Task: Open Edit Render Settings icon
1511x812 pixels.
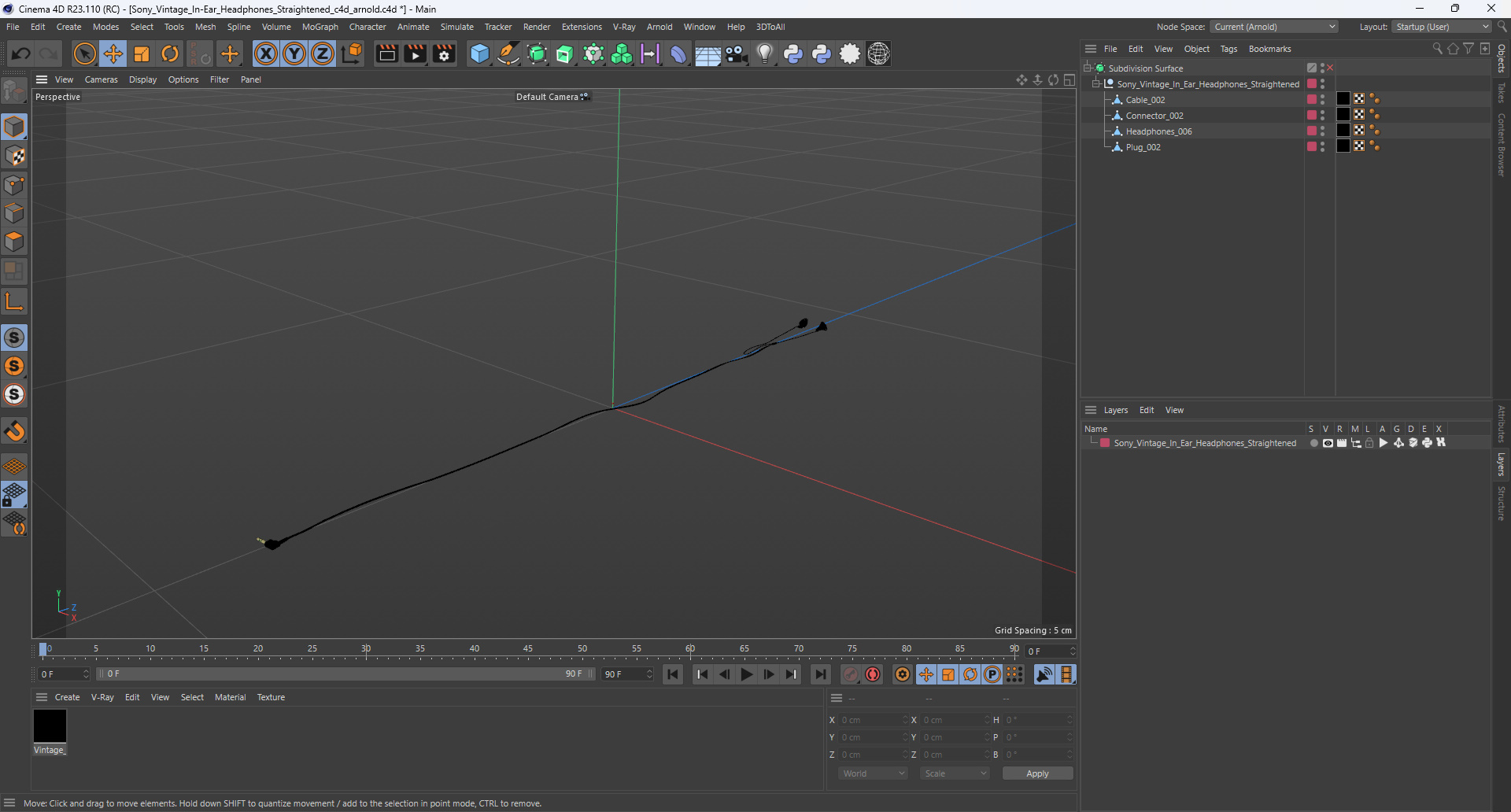Action: tap(444, 54)
